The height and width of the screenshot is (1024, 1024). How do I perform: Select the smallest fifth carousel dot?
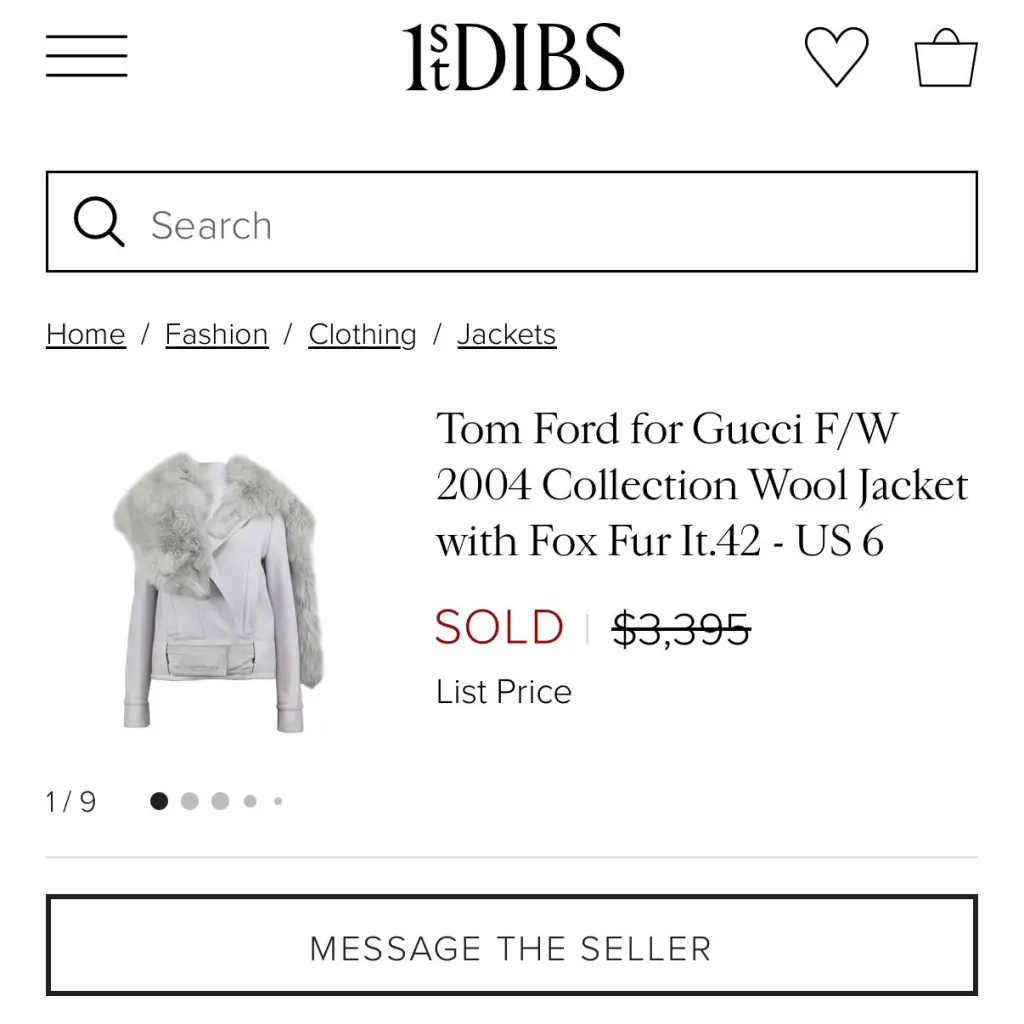pos(278,801)
